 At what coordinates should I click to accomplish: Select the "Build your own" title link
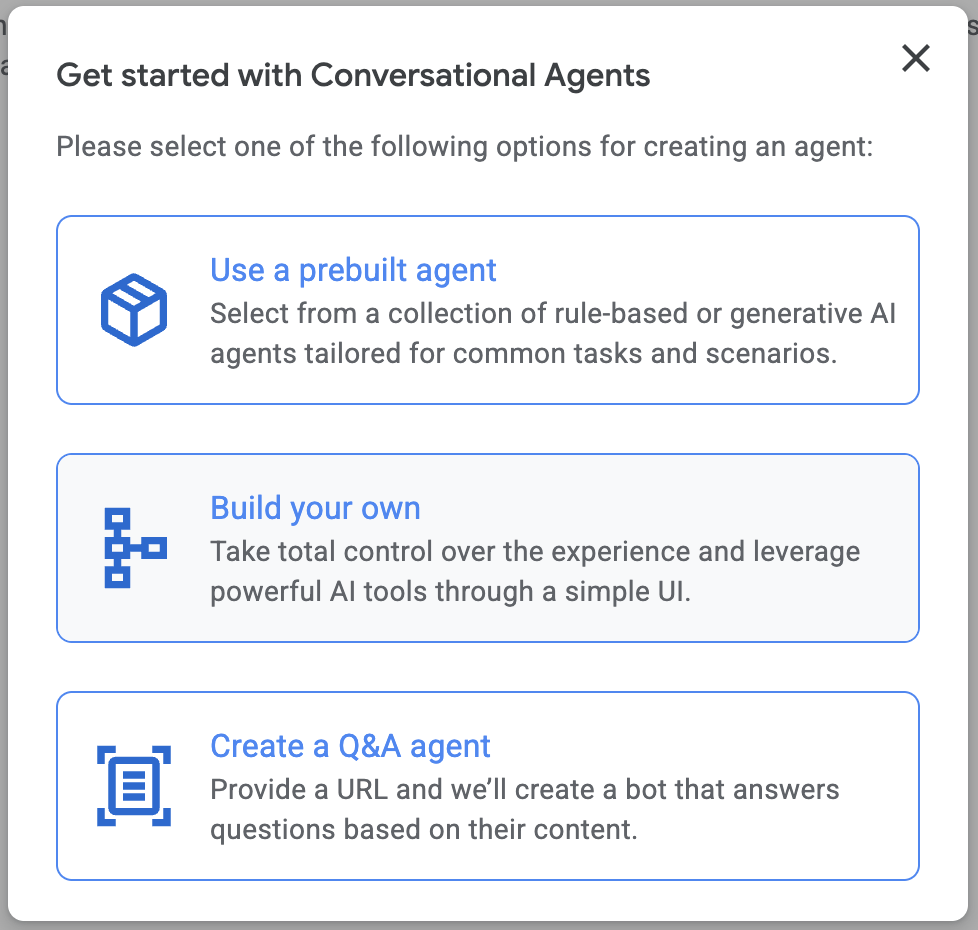[315, 508]
